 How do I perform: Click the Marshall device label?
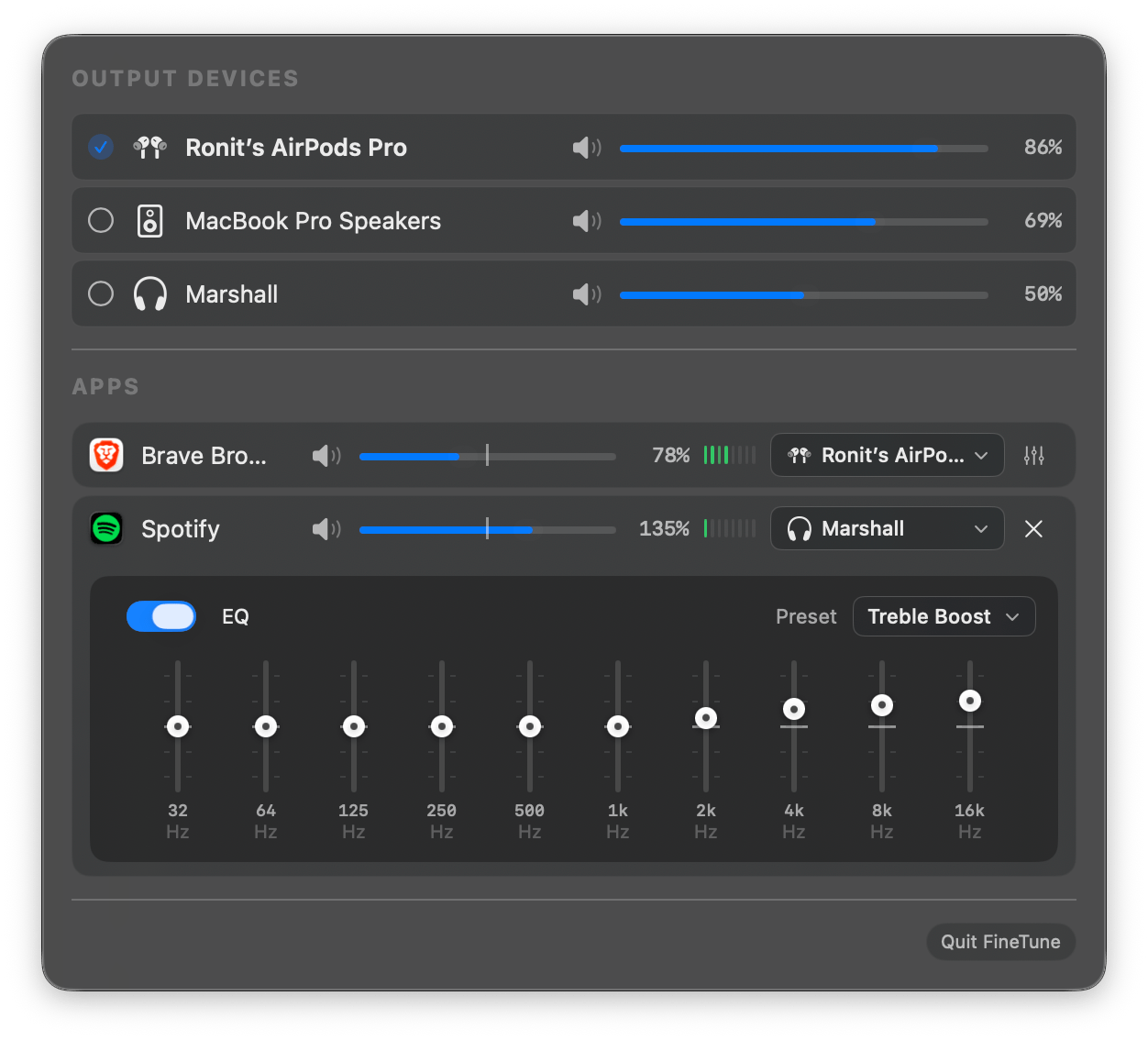231,294
